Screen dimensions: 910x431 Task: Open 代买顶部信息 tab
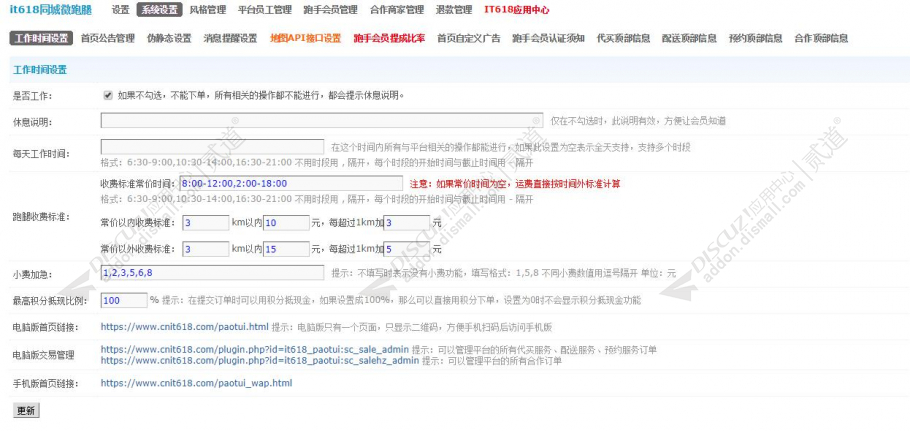[623, 38]
